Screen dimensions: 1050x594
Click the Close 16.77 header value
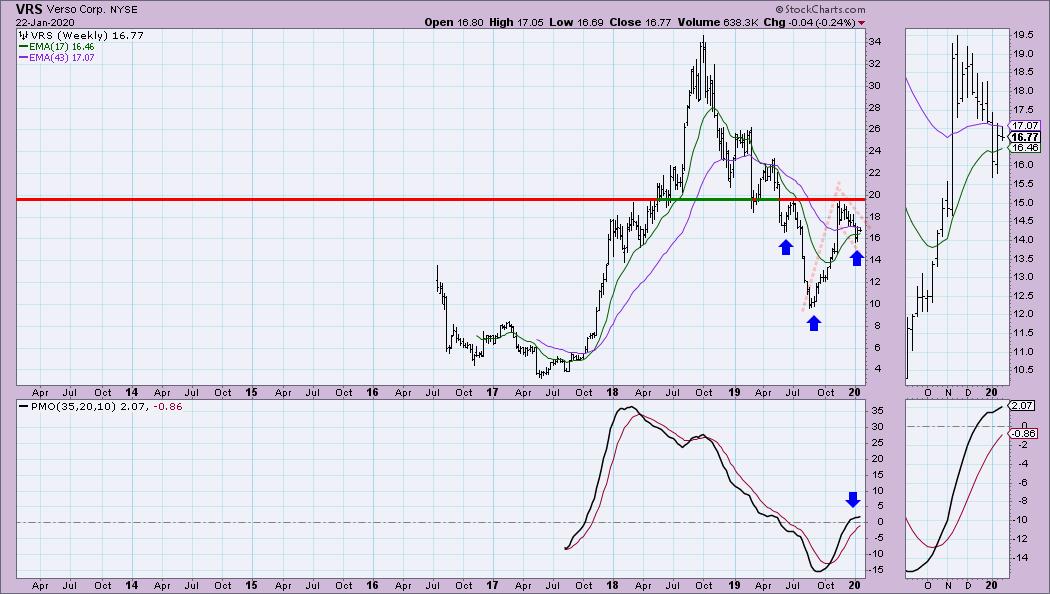click(x=640, y=22)
